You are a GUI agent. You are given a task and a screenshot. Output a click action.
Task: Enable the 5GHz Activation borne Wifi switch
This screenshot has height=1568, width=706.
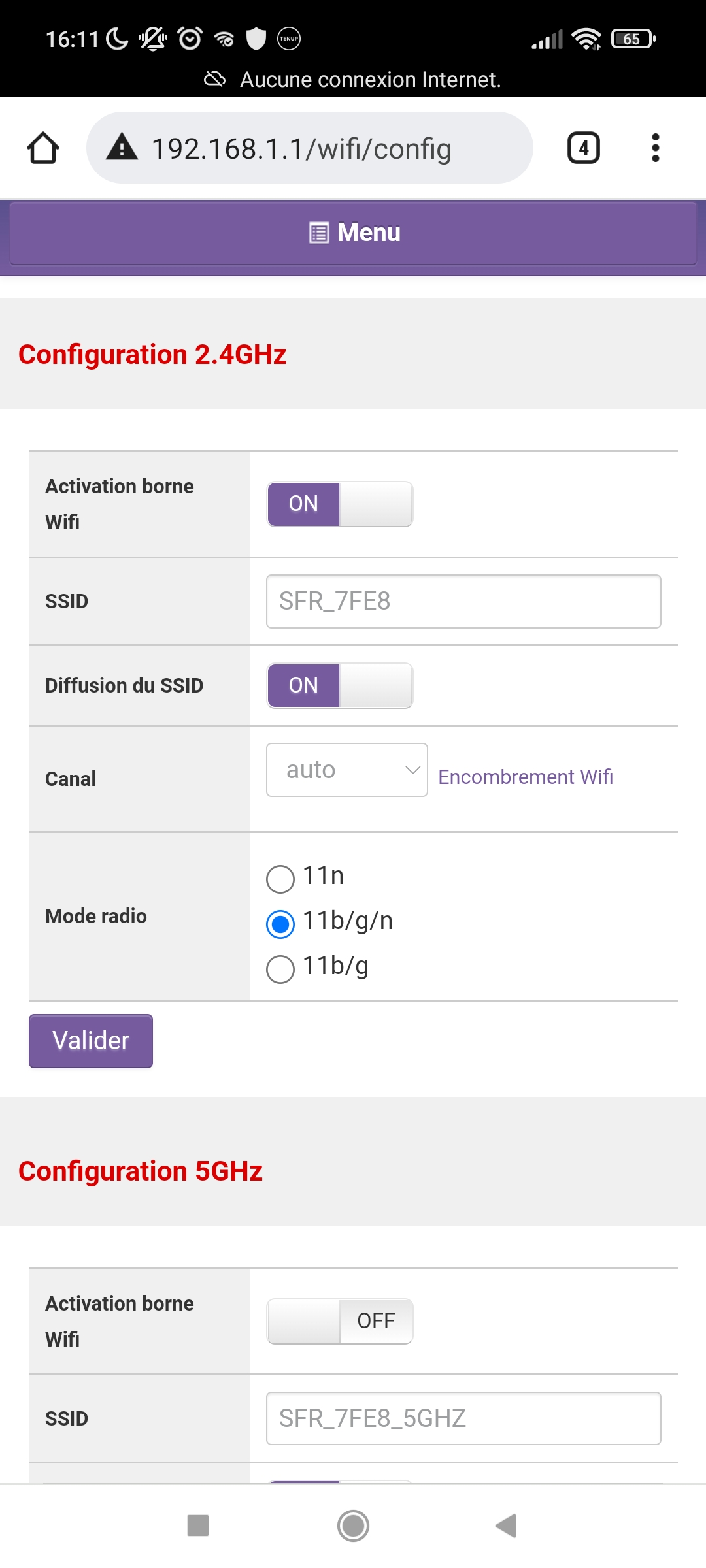[340, 1320]
